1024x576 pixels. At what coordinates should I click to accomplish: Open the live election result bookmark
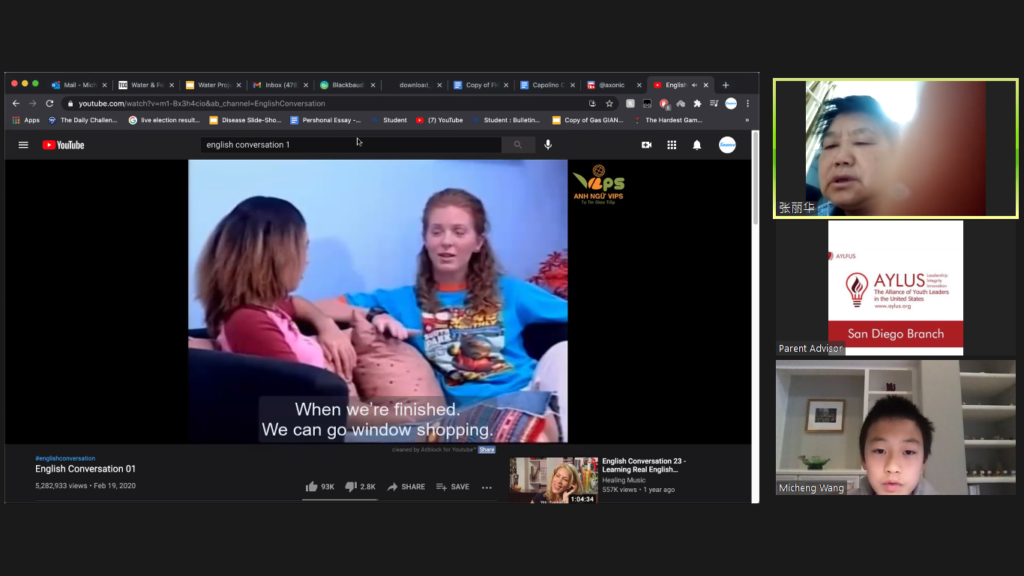coord(164,120)
